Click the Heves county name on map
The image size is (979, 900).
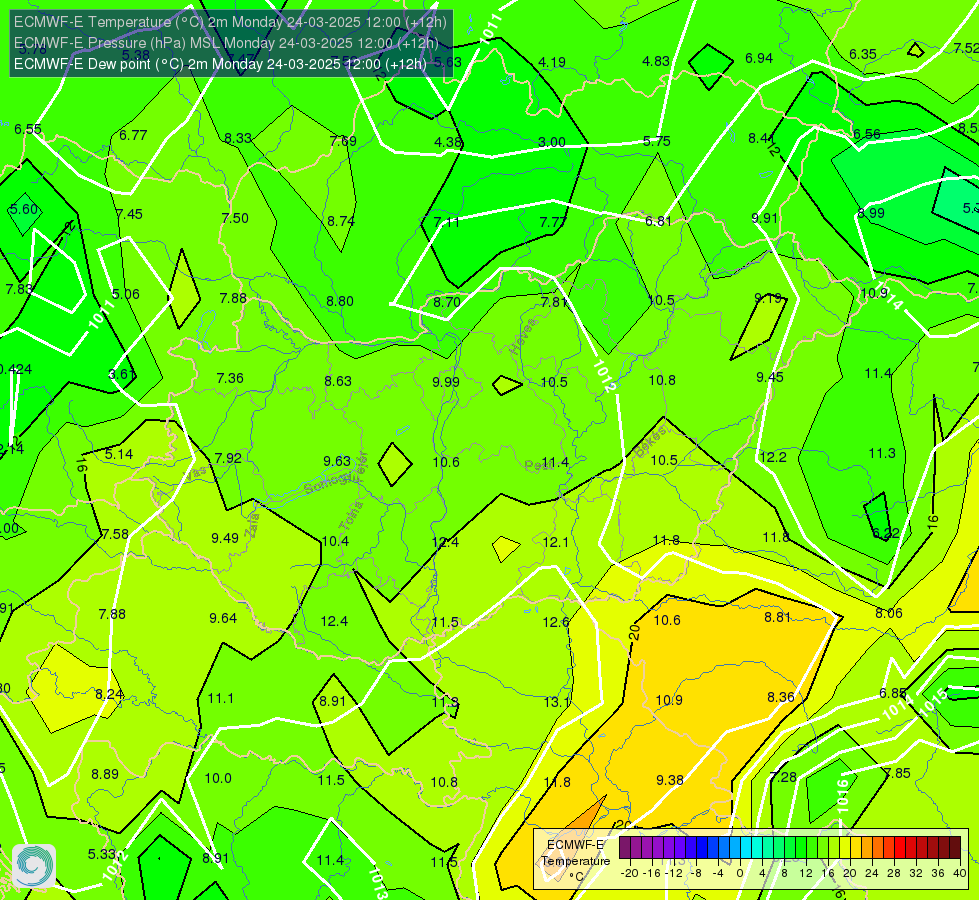[x=523, y=336]
